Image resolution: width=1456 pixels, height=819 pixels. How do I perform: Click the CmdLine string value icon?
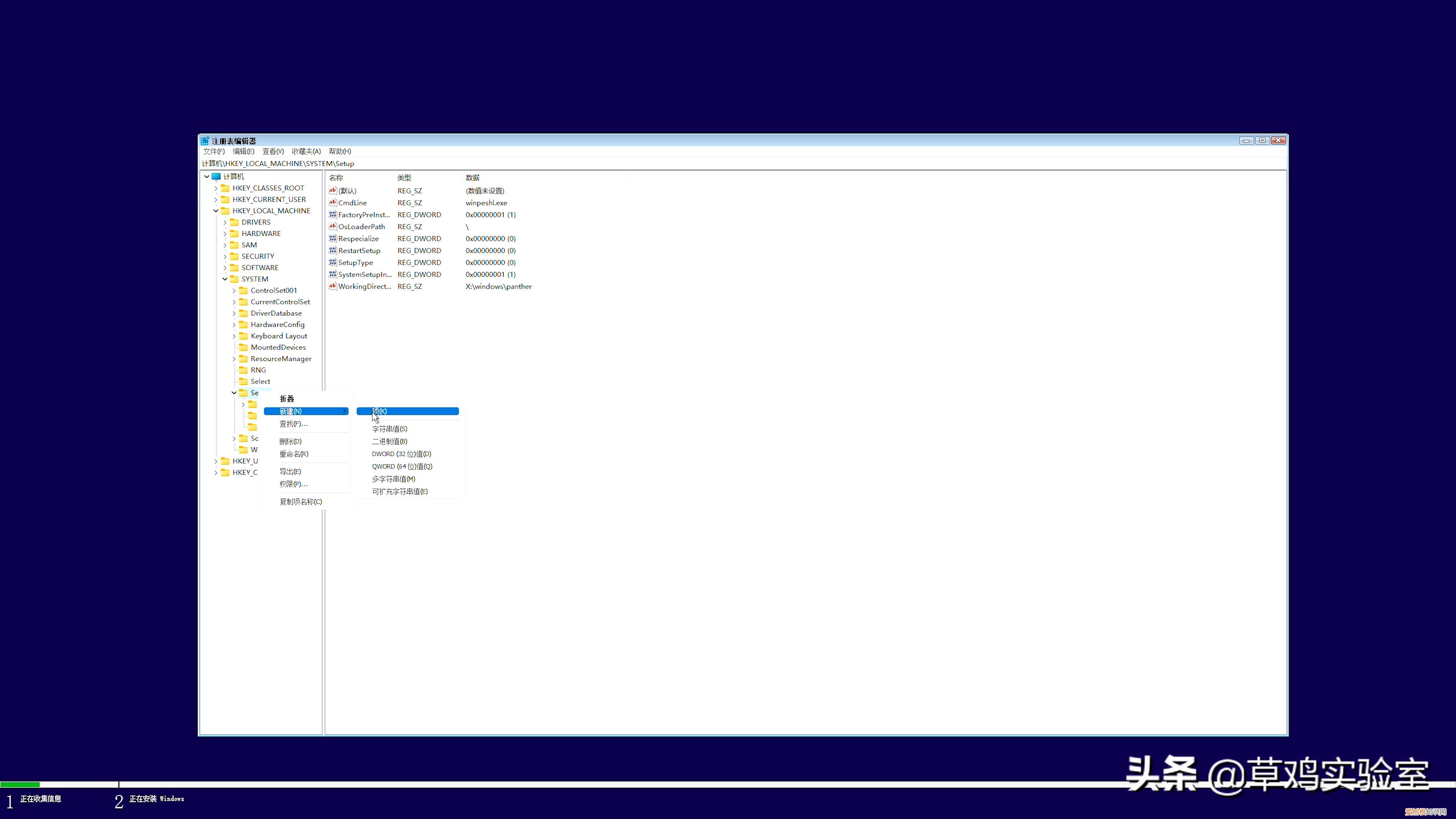click(333, 202)
